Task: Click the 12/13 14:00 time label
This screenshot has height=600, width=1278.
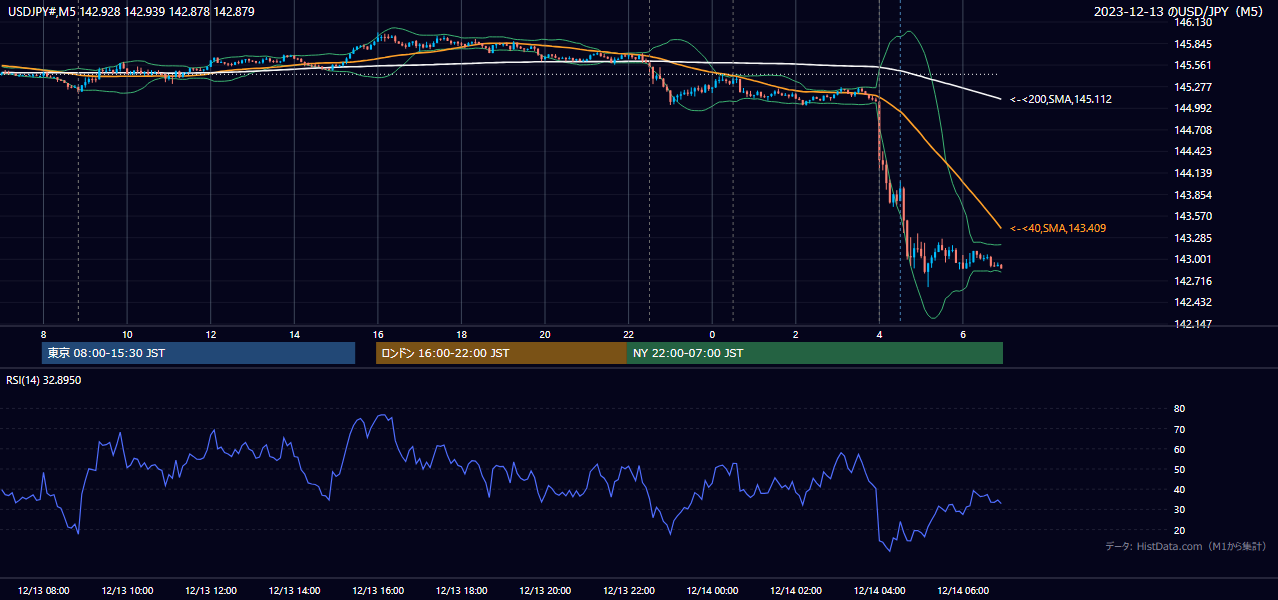Action: (294, 591)
